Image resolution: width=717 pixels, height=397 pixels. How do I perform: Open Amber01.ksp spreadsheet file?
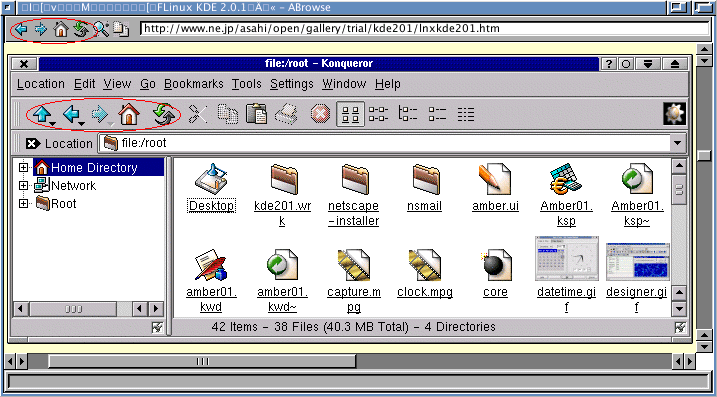(x=566, y=178)
